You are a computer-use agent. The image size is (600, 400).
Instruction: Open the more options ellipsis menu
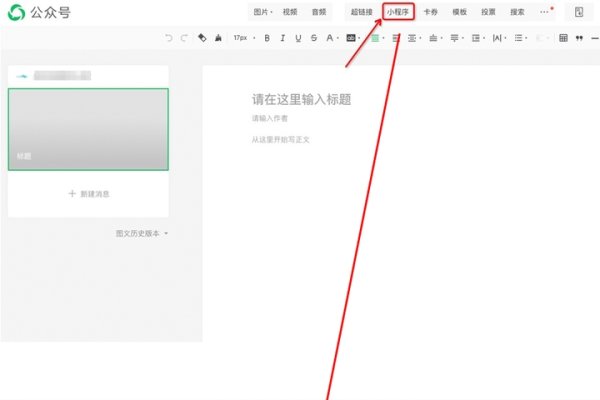(545, 12)
